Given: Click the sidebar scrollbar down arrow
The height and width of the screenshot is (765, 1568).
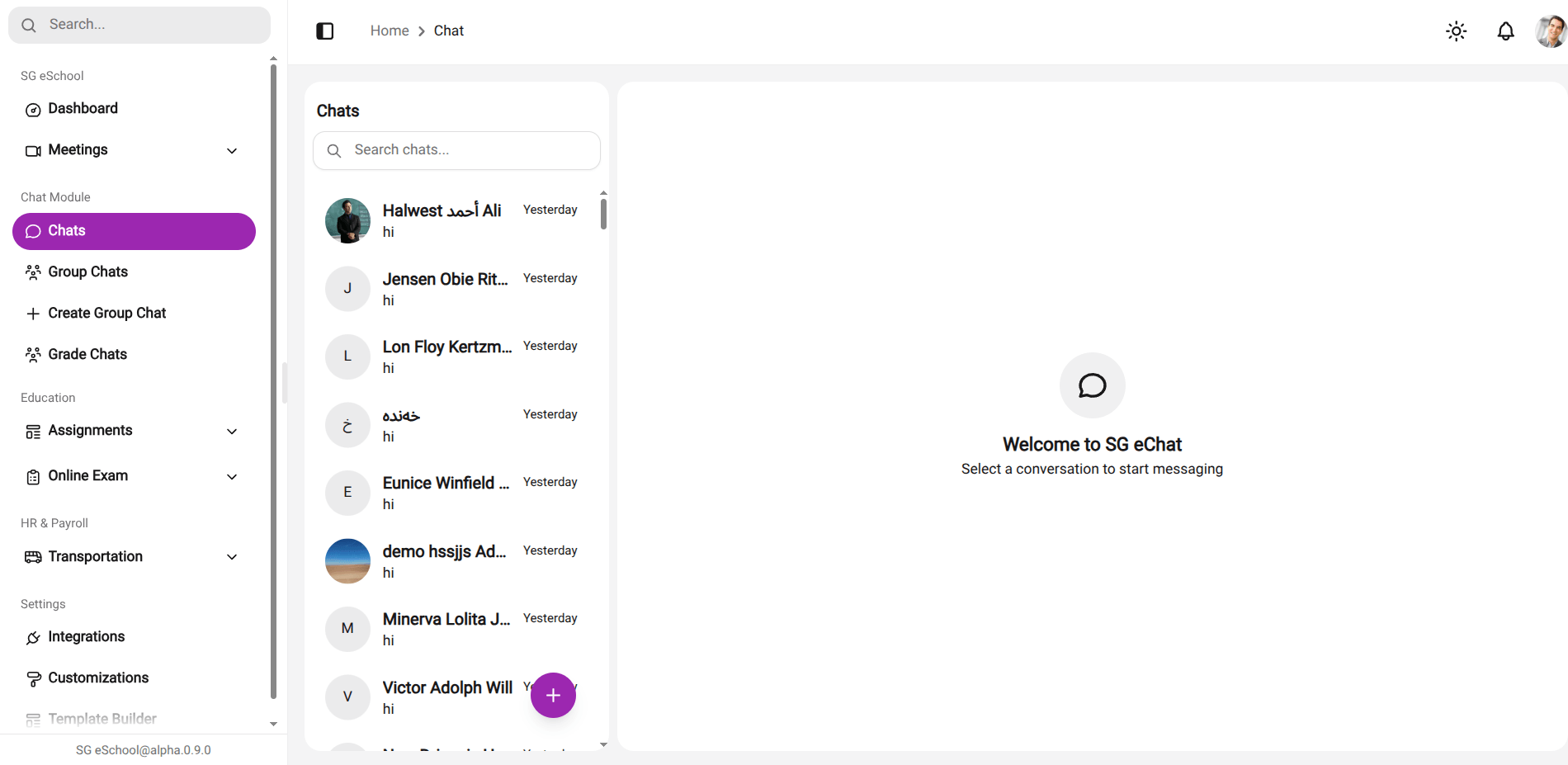Looking at the screenshot, I should (x=273, y=724).
